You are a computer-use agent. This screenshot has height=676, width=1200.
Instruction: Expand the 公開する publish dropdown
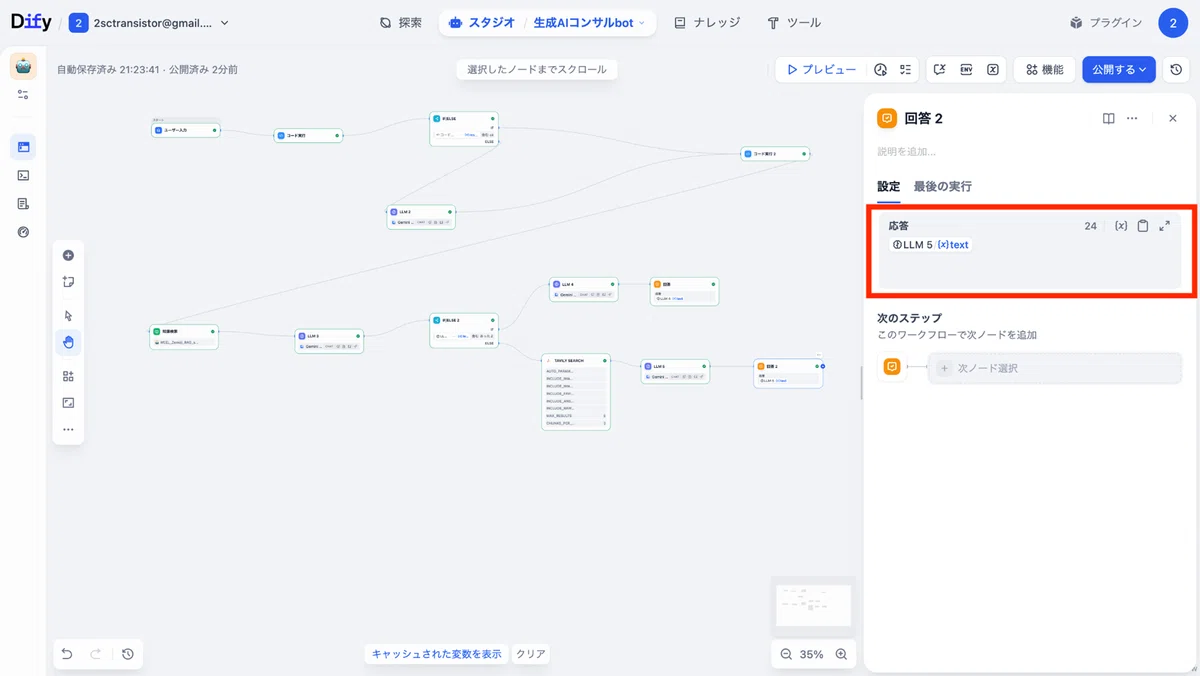1119,70
